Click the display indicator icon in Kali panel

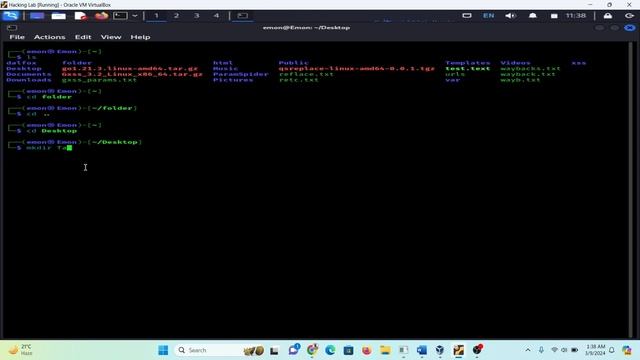point(467,16)
